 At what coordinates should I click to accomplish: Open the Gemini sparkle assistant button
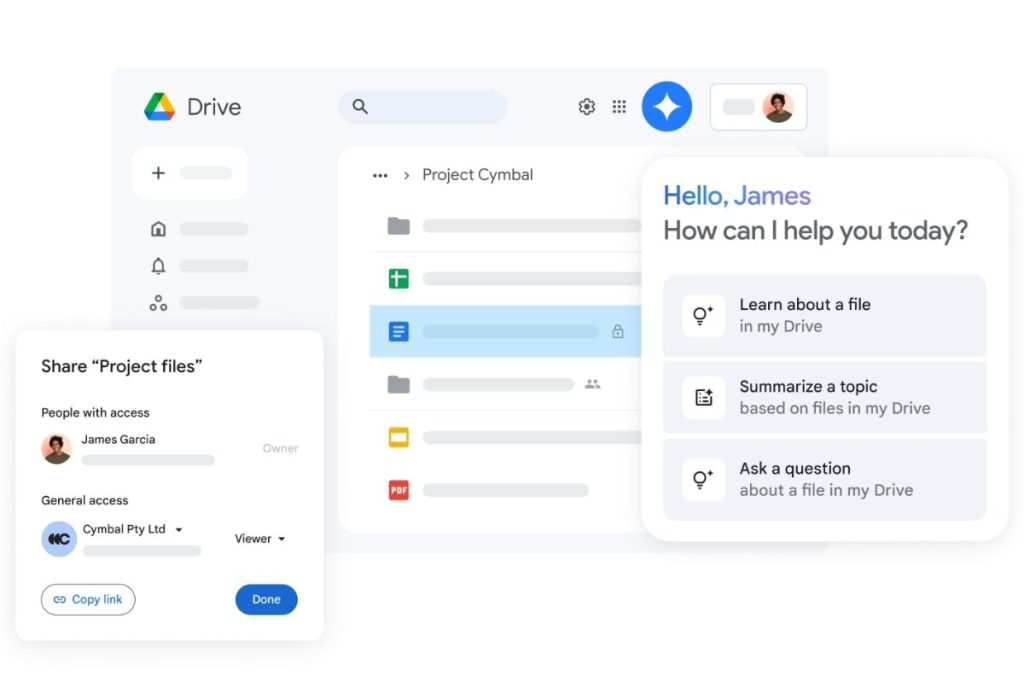click(667, 107)
